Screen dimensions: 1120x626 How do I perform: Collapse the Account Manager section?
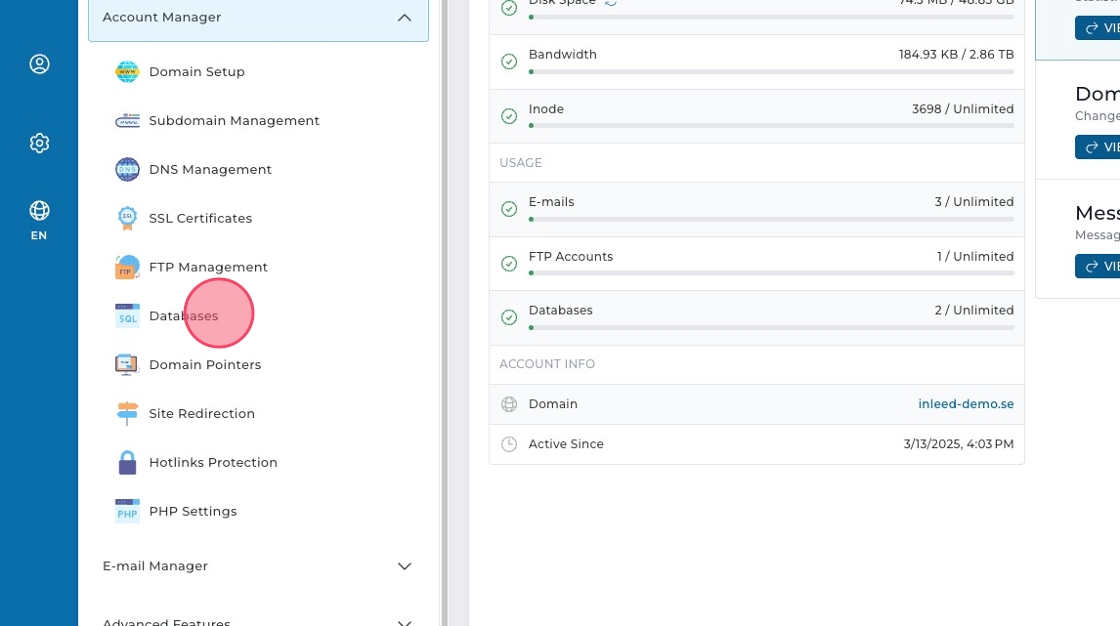pyautogui.click(x=404, y=18)
